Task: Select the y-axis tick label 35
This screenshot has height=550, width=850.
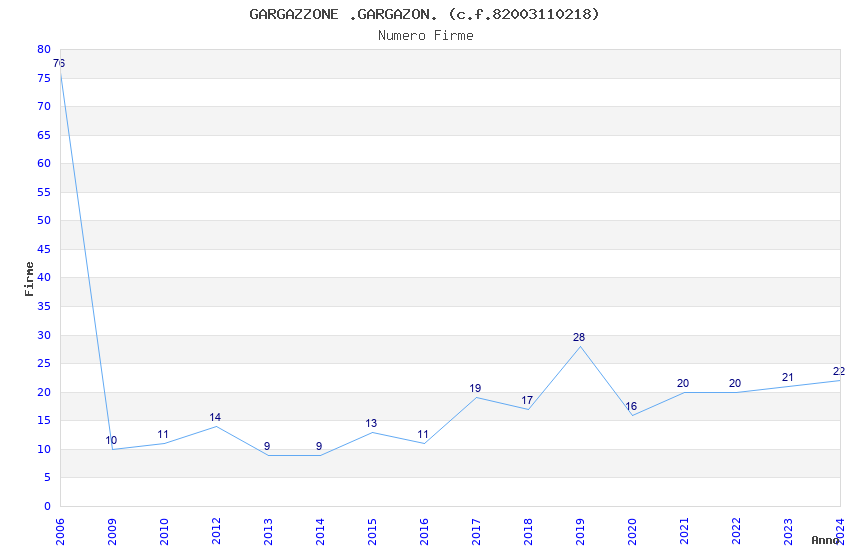Action: [44, 306]
